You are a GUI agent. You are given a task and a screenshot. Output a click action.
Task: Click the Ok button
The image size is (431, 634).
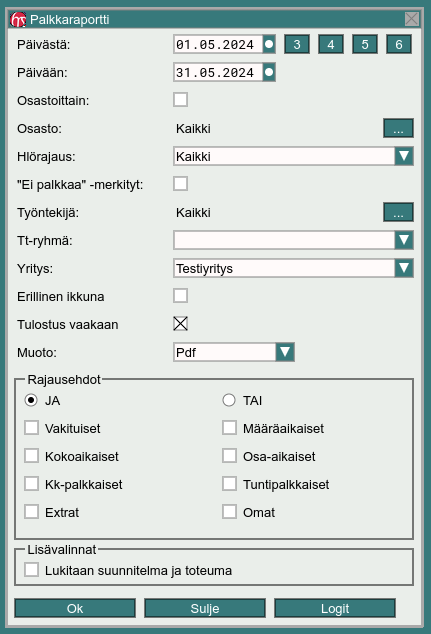click(x=75, y=608)
